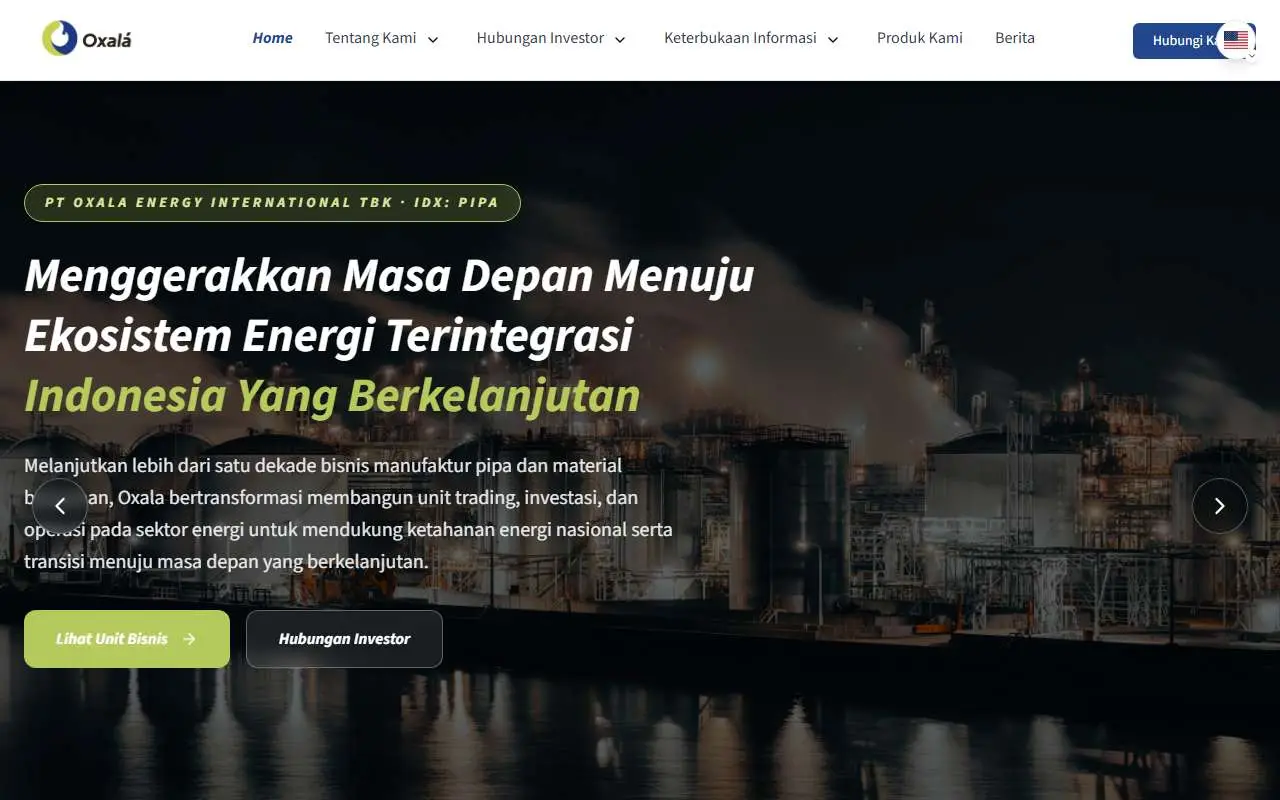Click the Hubungi Kami button

pos(1194,41)
